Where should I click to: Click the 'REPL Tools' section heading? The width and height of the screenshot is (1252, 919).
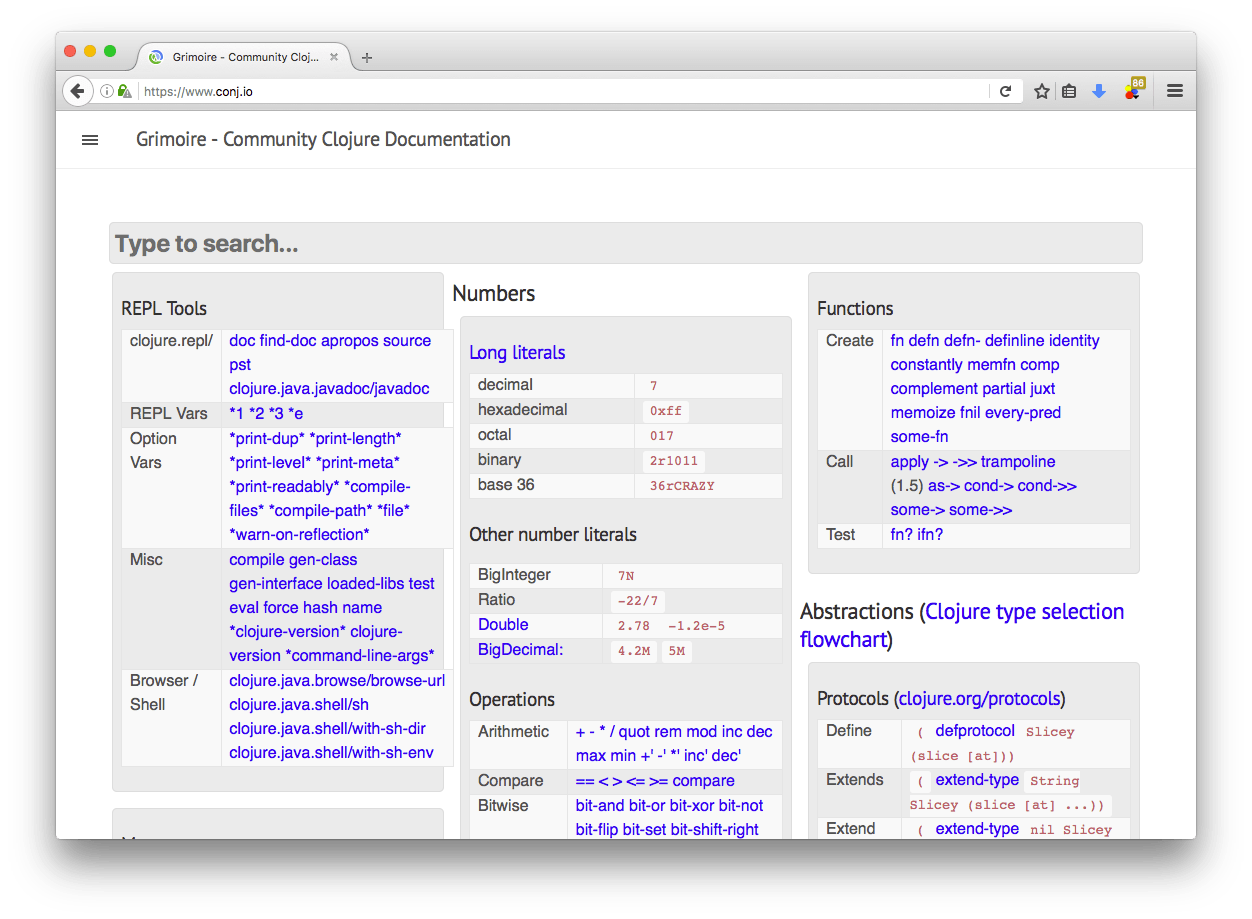pos(164,309)
